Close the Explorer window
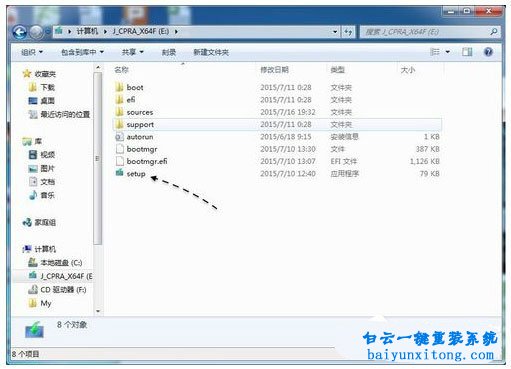 (489, 11)
